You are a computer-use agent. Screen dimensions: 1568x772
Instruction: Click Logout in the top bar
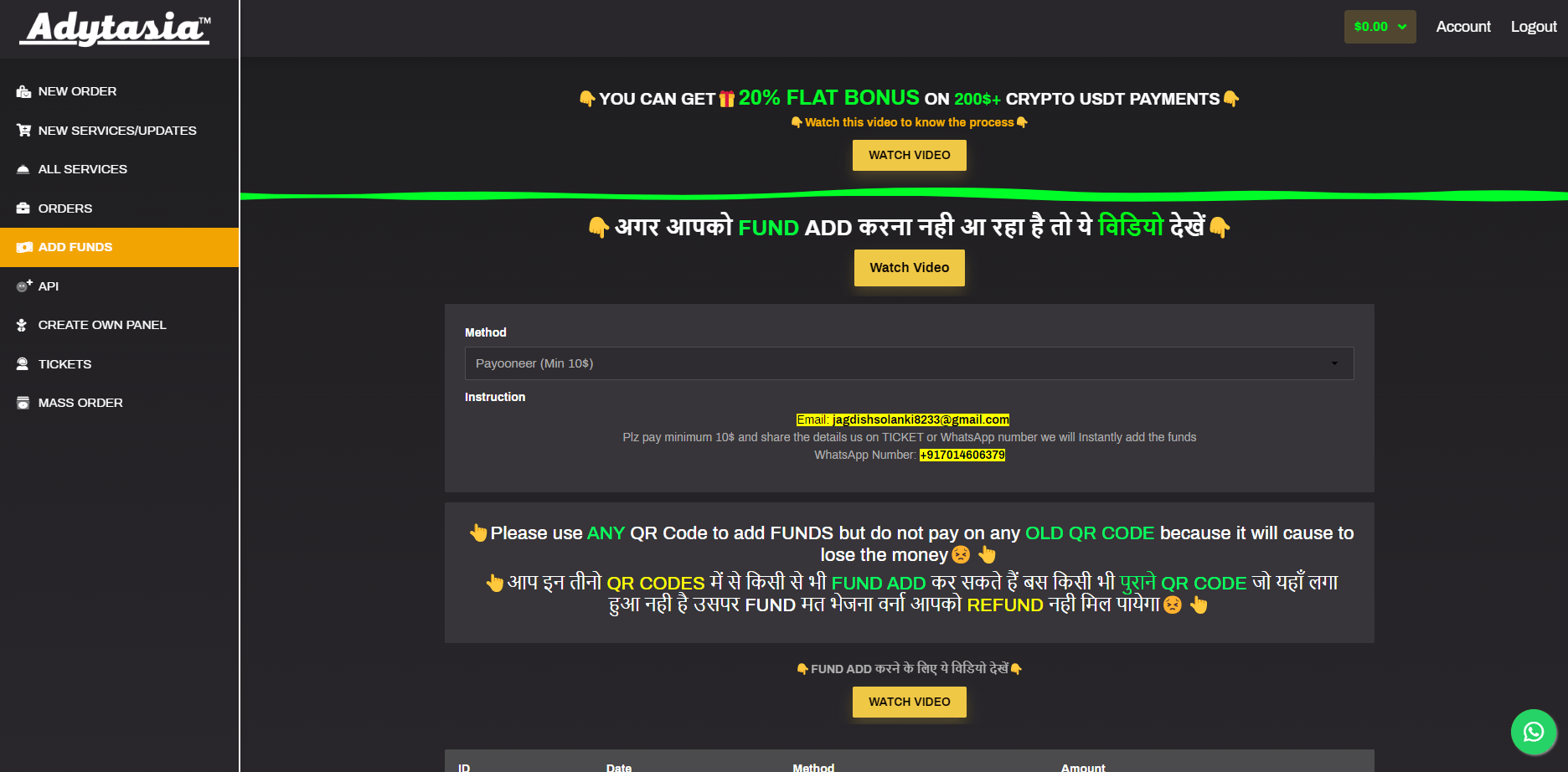(x=1533, y=27)
